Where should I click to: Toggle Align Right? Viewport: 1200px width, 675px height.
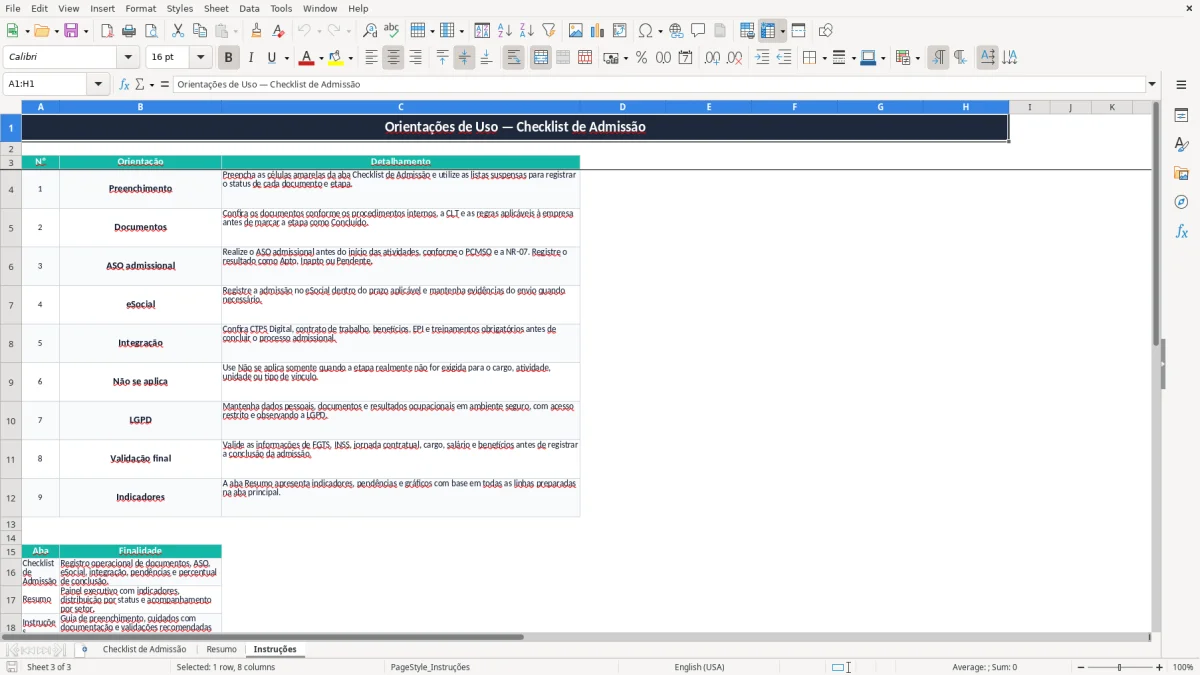pyautogui.click(x=415, y=58)
